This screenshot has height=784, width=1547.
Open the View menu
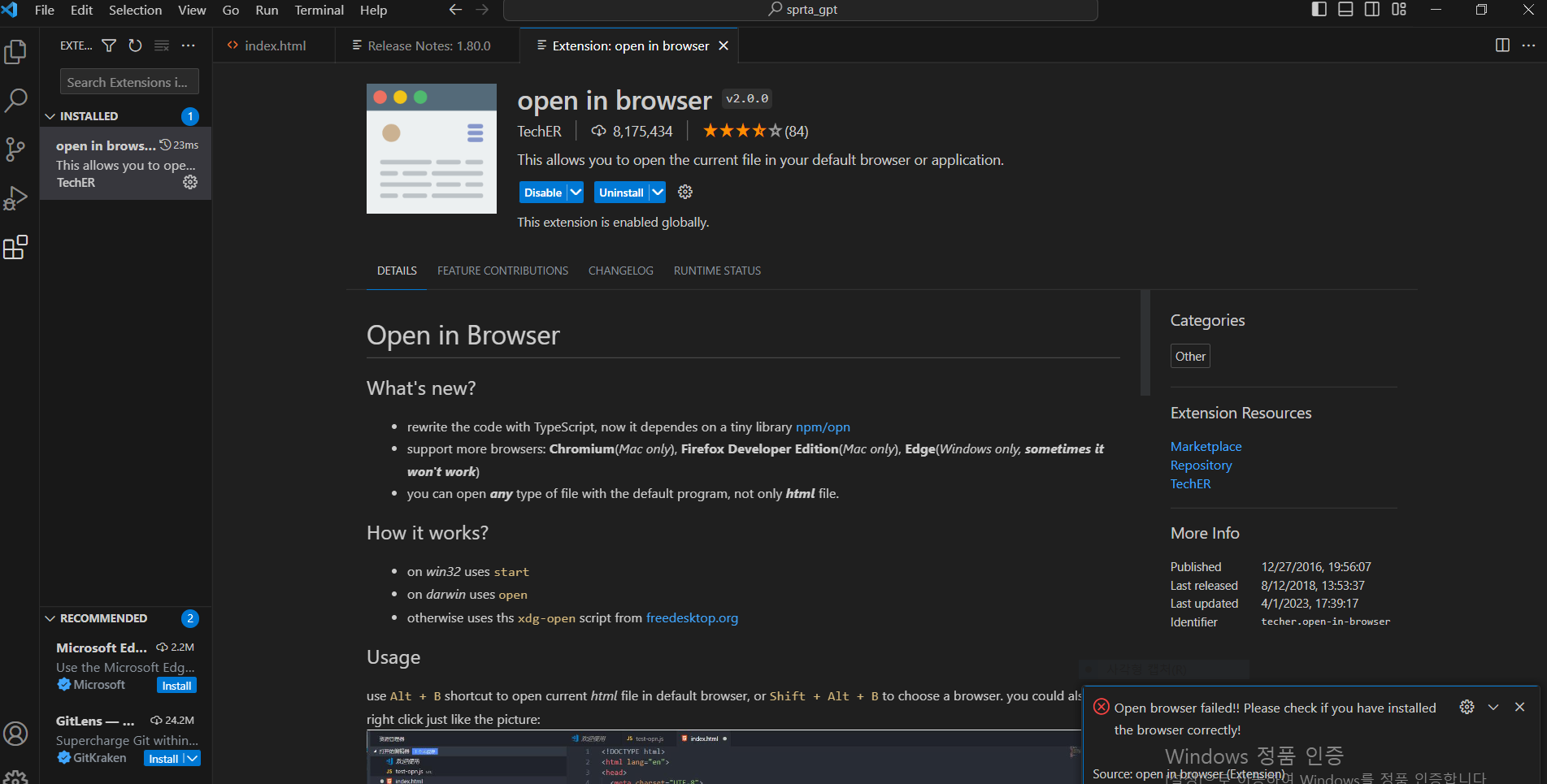coord(192,10)
